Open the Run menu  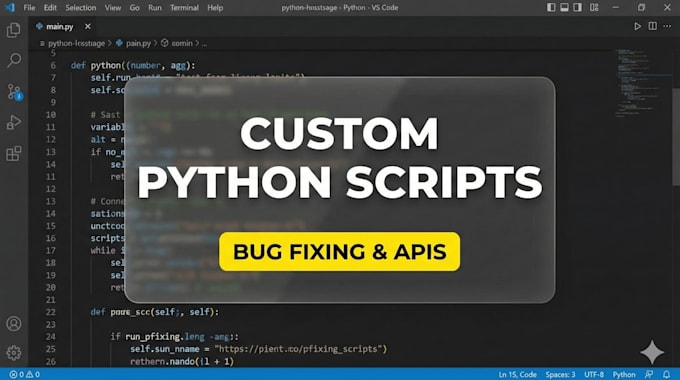155,8
